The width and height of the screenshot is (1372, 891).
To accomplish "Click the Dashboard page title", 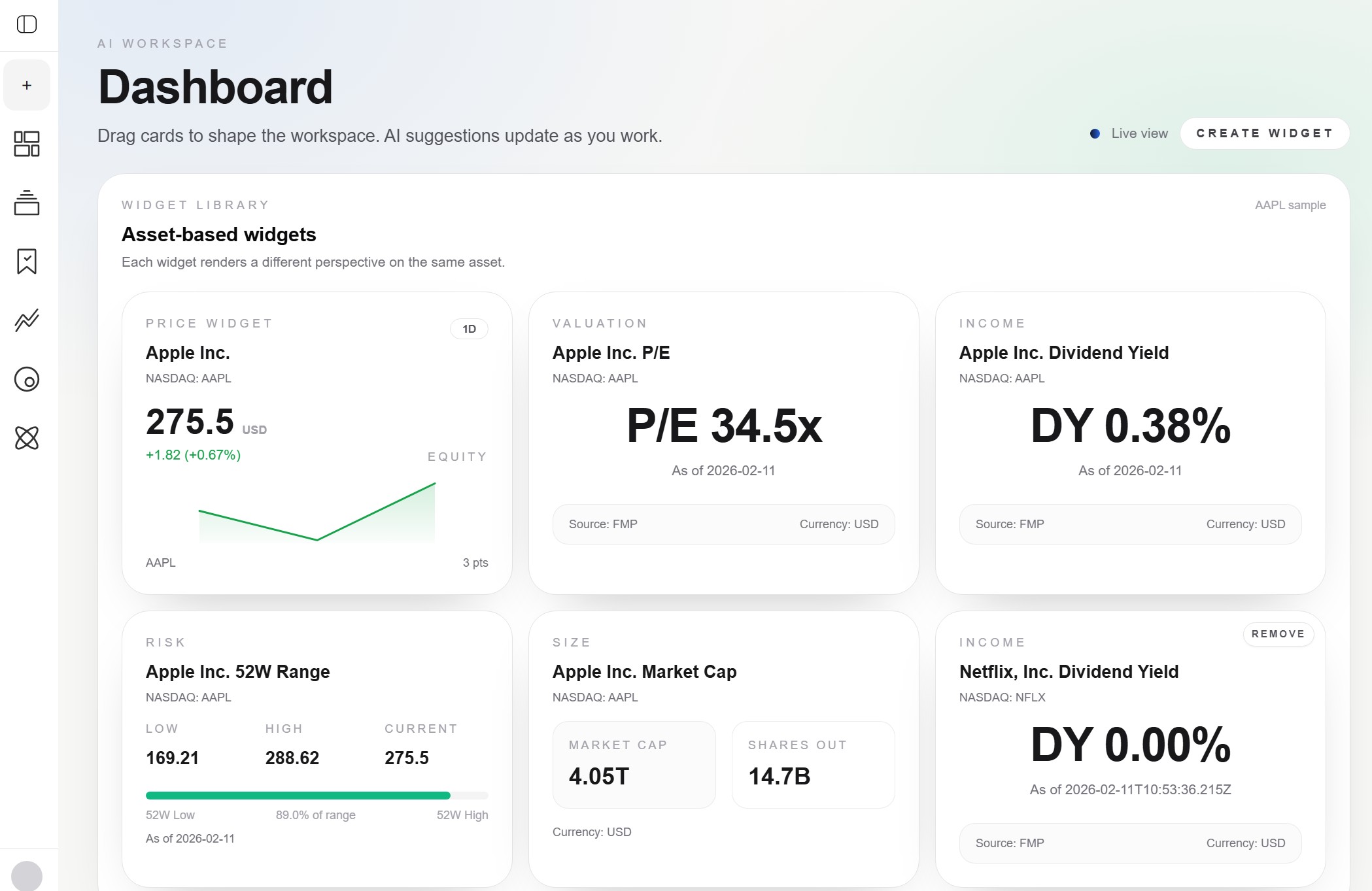I will click(215, 87).
